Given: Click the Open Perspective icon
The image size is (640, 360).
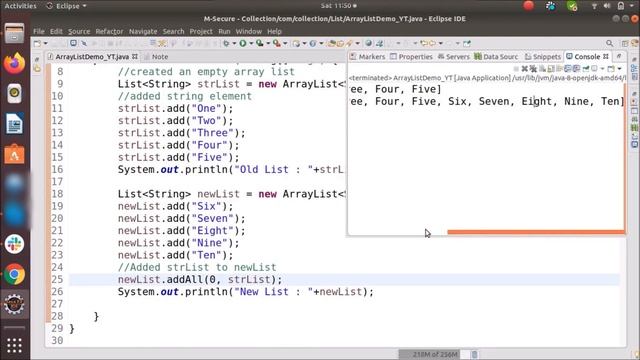Looking at the screenshot, I should [x=625, y=43].
